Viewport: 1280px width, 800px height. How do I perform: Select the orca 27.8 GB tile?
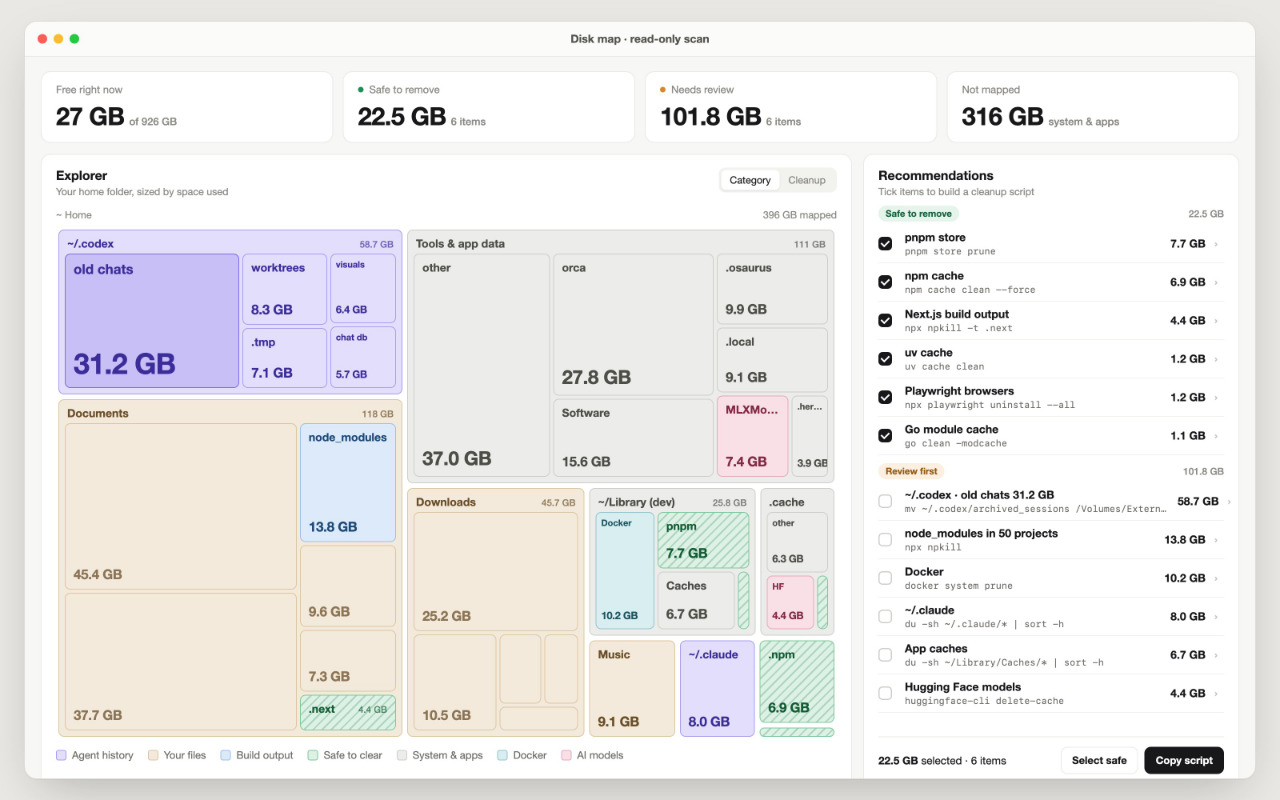633,324
